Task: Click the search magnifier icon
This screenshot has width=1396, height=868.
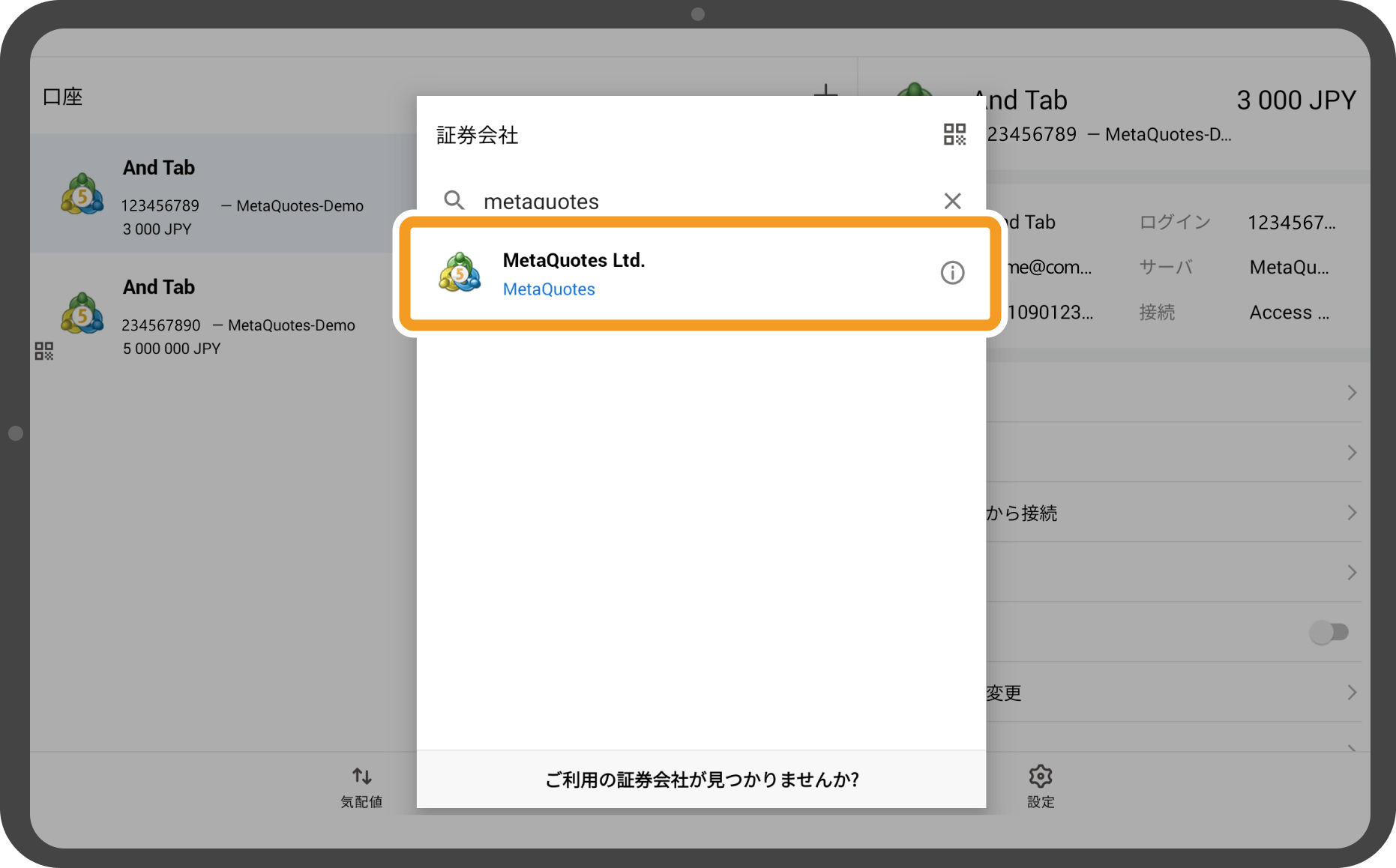Action: (x=454, y=201)
